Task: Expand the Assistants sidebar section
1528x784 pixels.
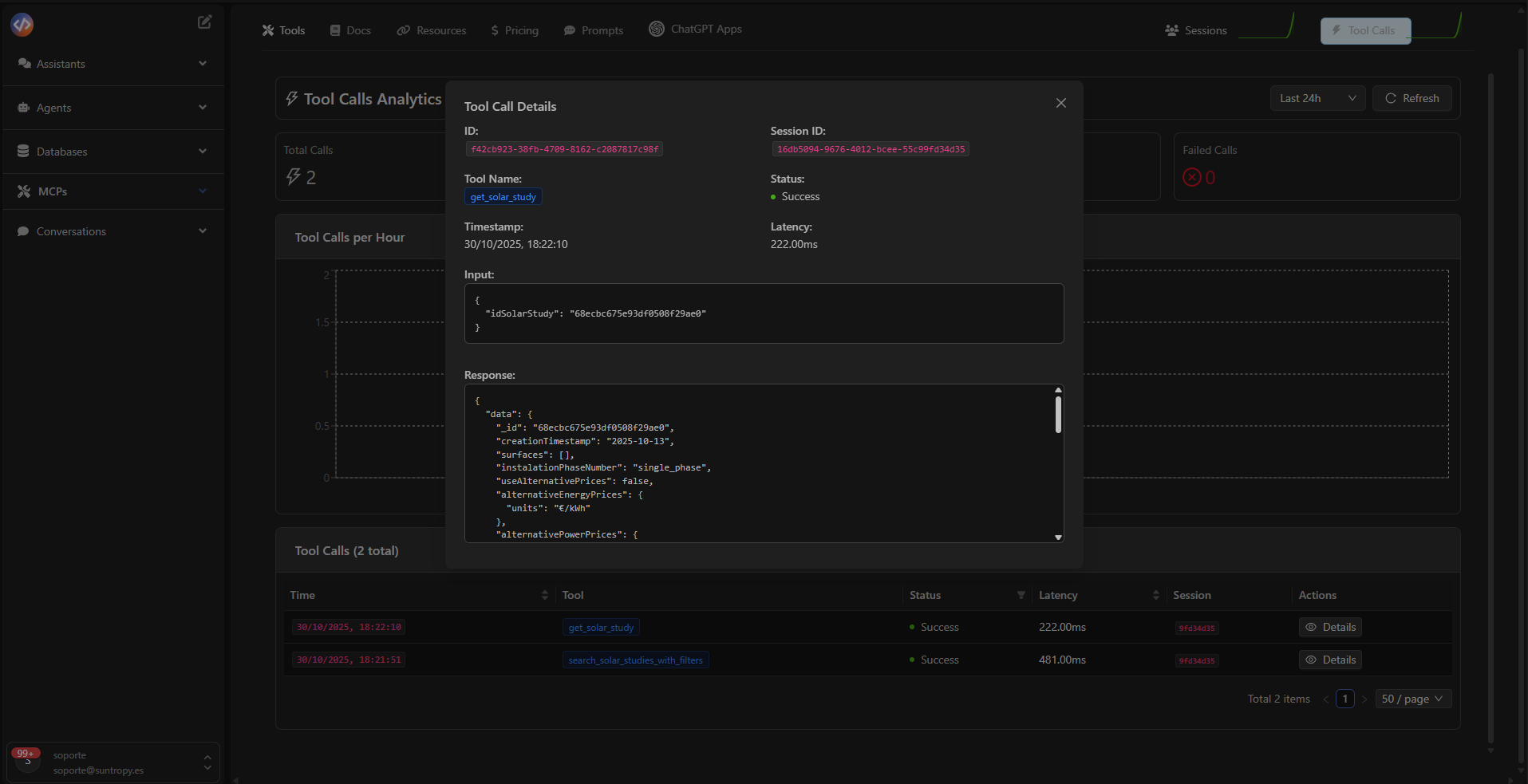Action: (x=113, y=64)
